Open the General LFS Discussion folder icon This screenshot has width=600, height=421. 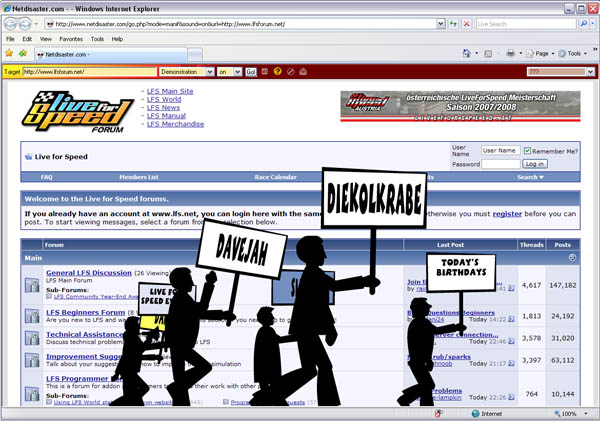[x=32, y=285]
